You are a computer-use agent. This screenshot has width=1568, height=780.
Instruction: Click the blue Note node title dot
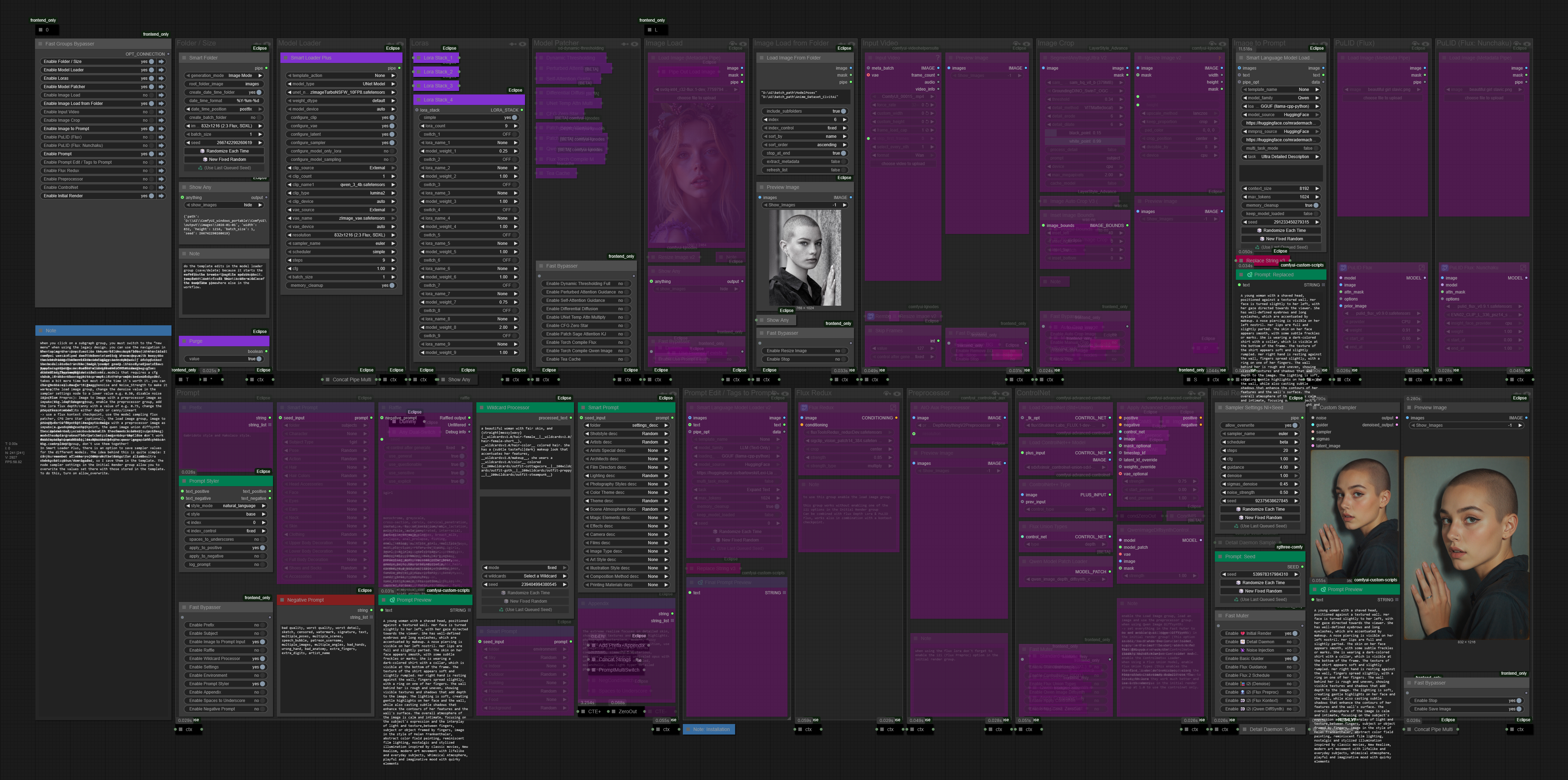coord(41,331)
